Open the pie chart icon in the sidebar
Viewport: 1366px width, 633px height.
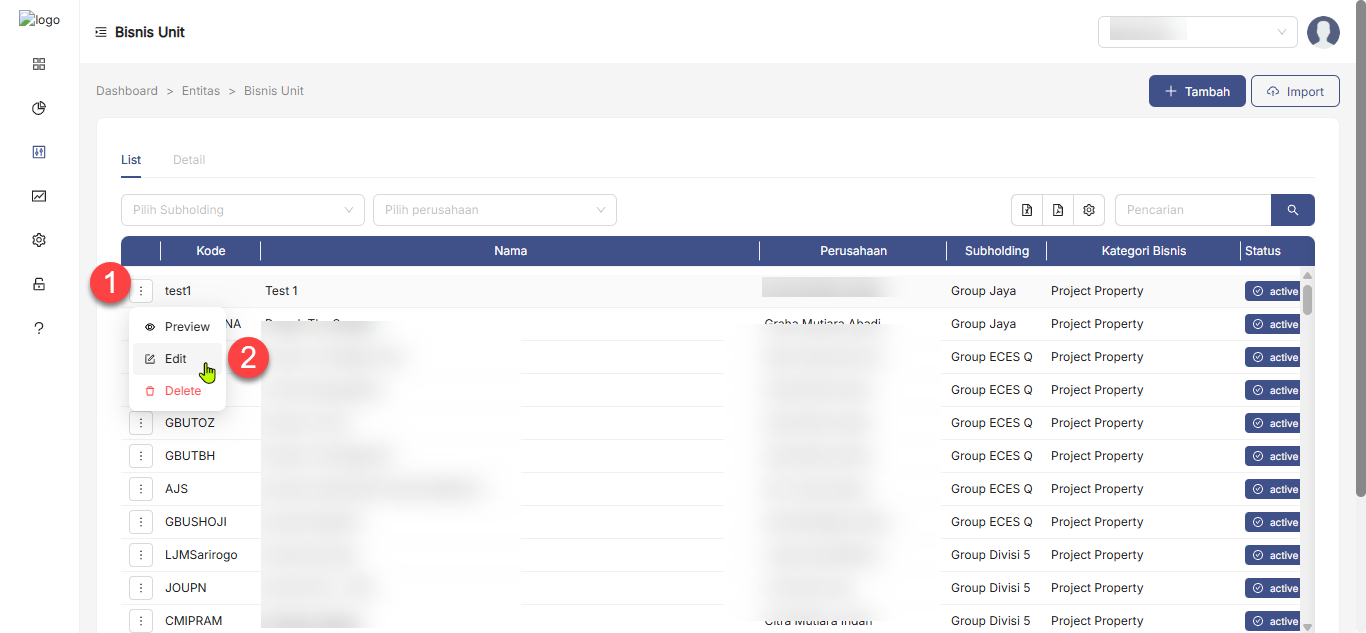pos(39,108)
